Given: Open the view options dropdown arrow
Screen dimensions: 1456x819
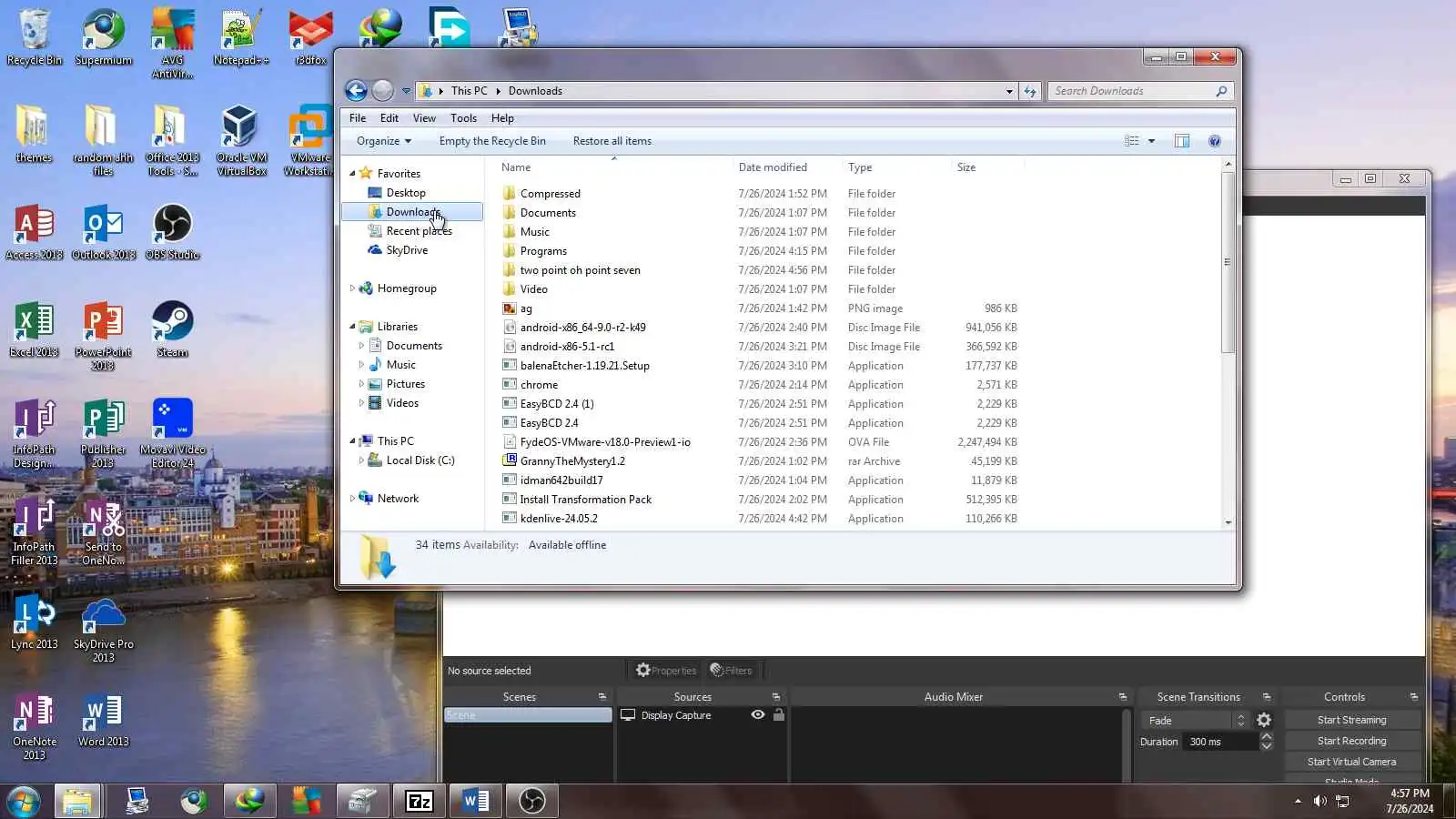Looking at the screenshot, I should (x=1152, y=141).
